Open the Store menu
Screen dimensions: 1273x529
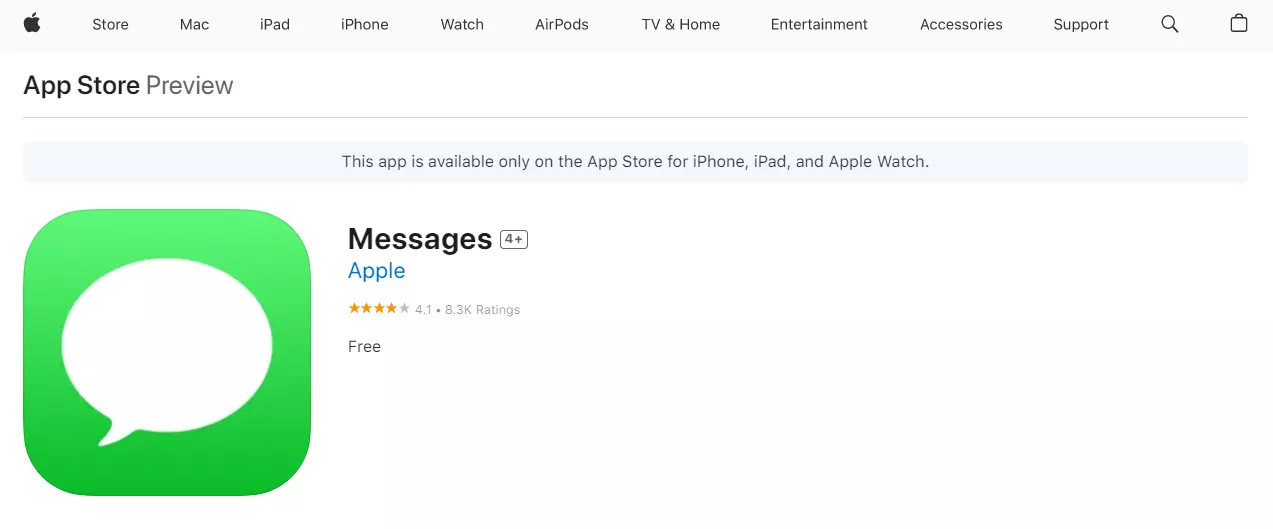click(110, 24)
